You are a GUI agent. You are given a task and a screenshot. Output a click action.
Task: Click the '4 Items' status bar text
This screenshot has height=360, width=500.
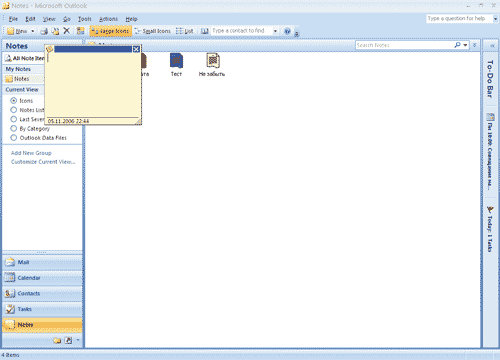(10, 355)
